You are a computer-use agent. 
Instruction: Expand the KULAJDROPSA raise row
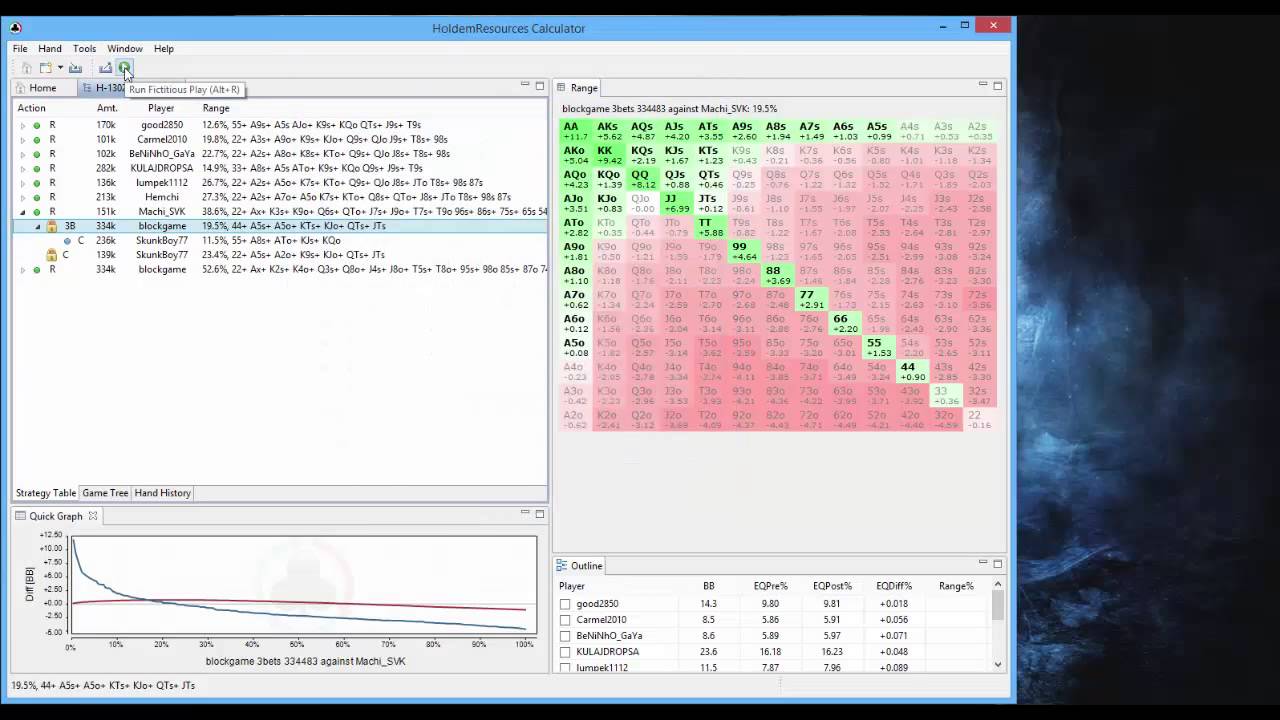23,169
